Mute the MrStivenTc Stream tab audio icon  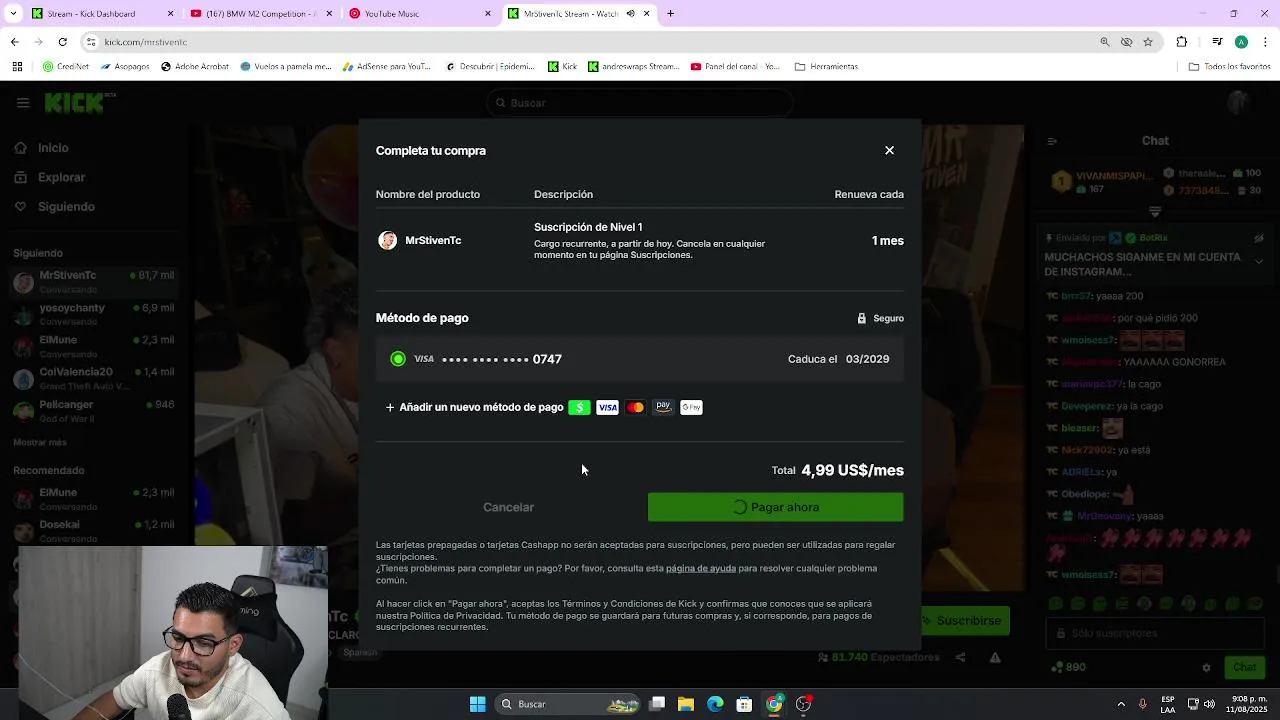pos(630,14)
